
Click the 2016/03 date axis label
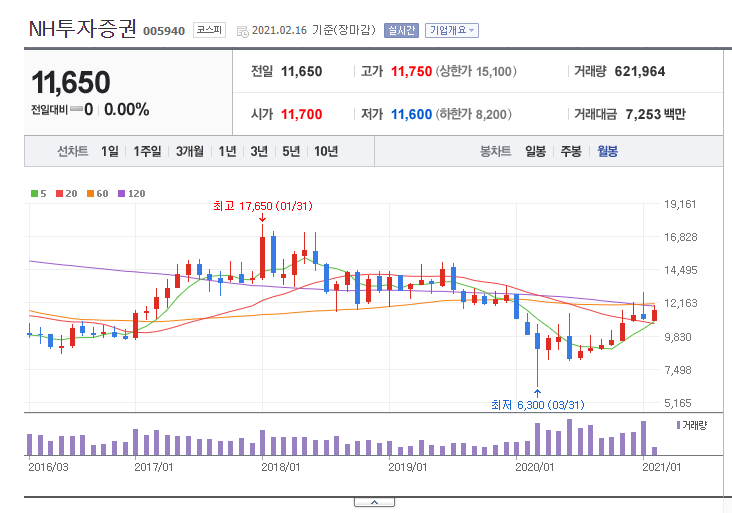pos(48,467)
